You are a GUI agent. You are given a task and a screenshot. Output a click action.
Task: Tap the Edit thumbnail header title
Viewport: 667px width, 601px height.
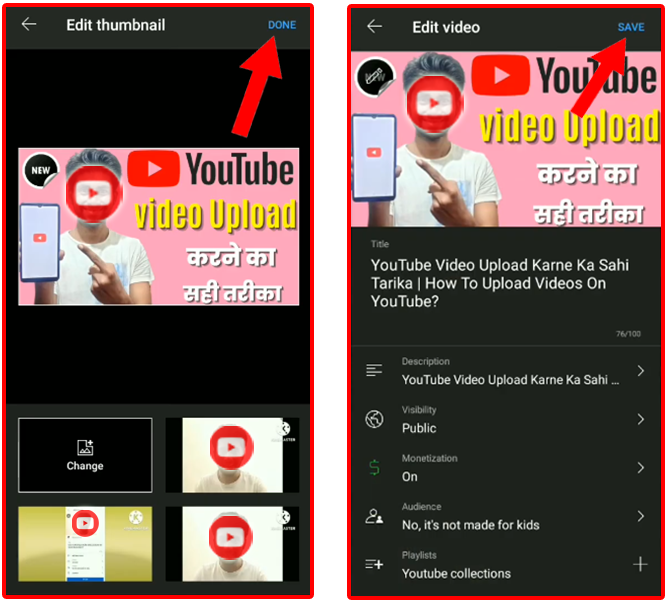point(116,25)
